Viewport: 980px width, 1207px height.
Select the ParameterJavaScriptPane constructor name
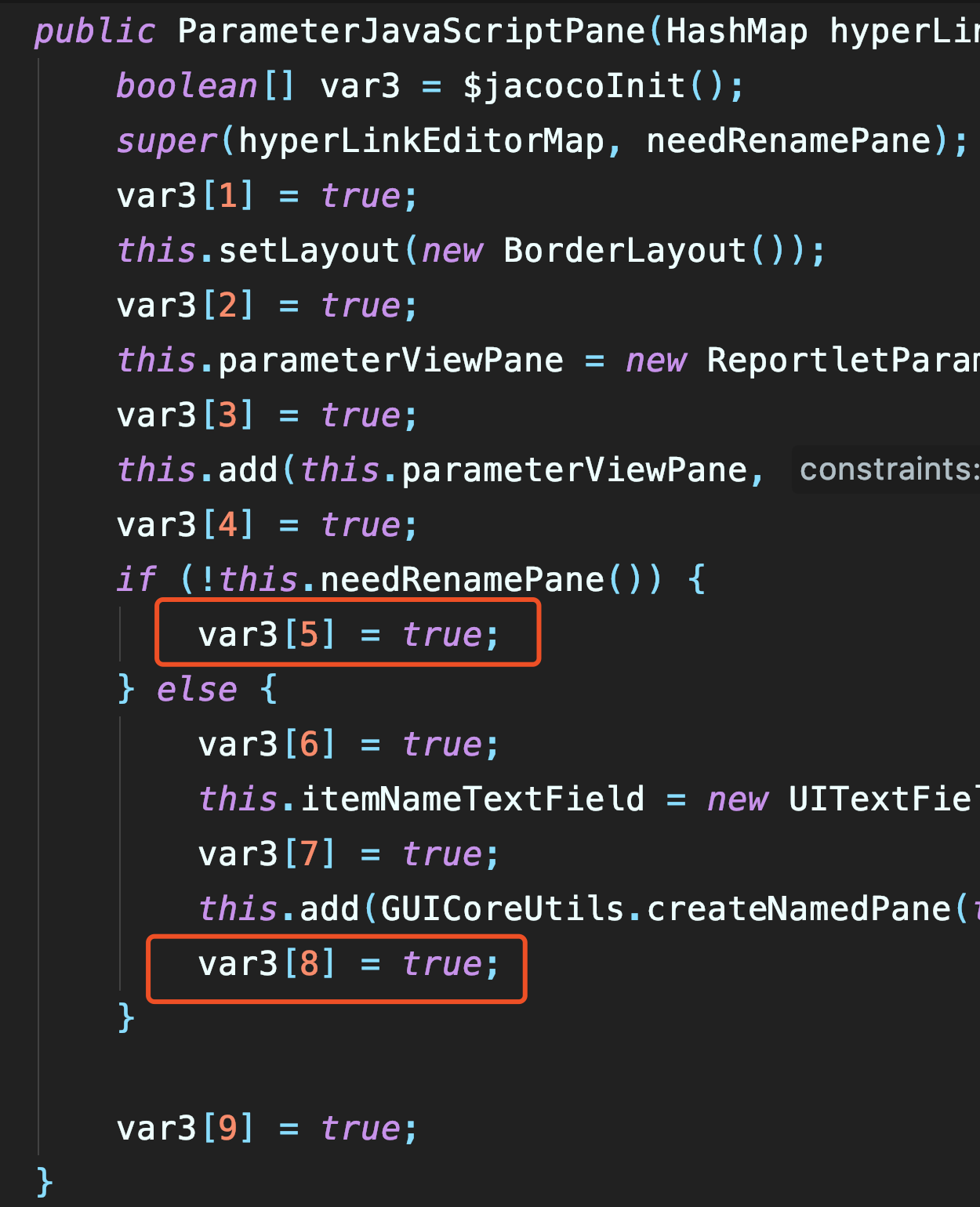[x=412, y=31]
